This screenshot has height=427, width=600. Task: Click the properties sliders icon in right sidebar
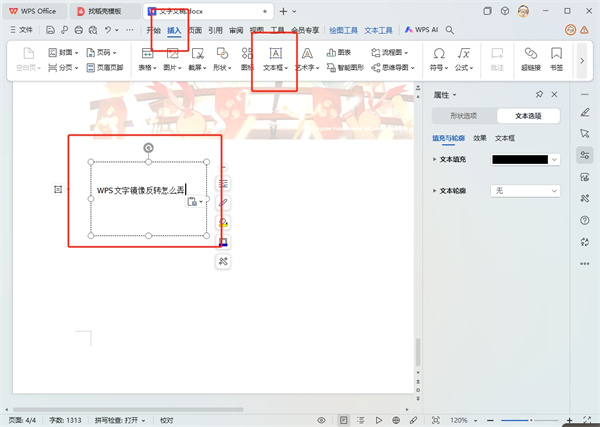(x=584, y=155)
